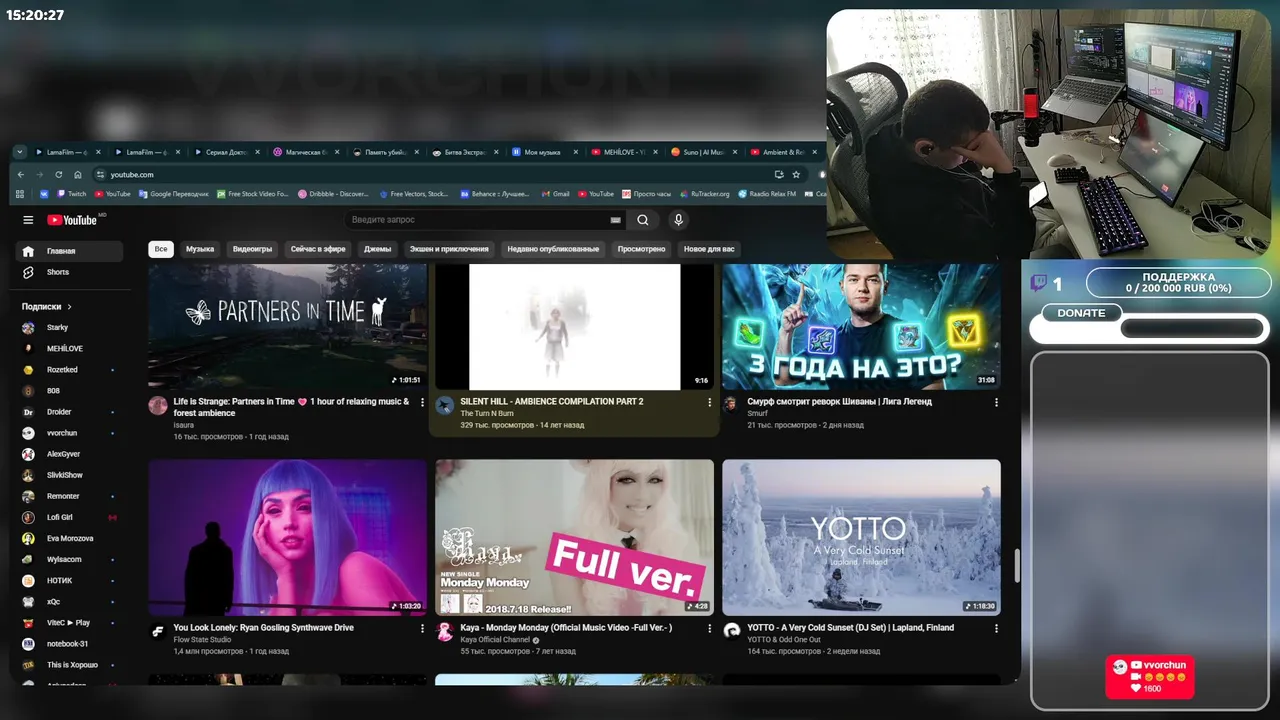Open the Dribbble bookmark
This screenshot has height=720, width=1280.
click(x=333, y=194)
